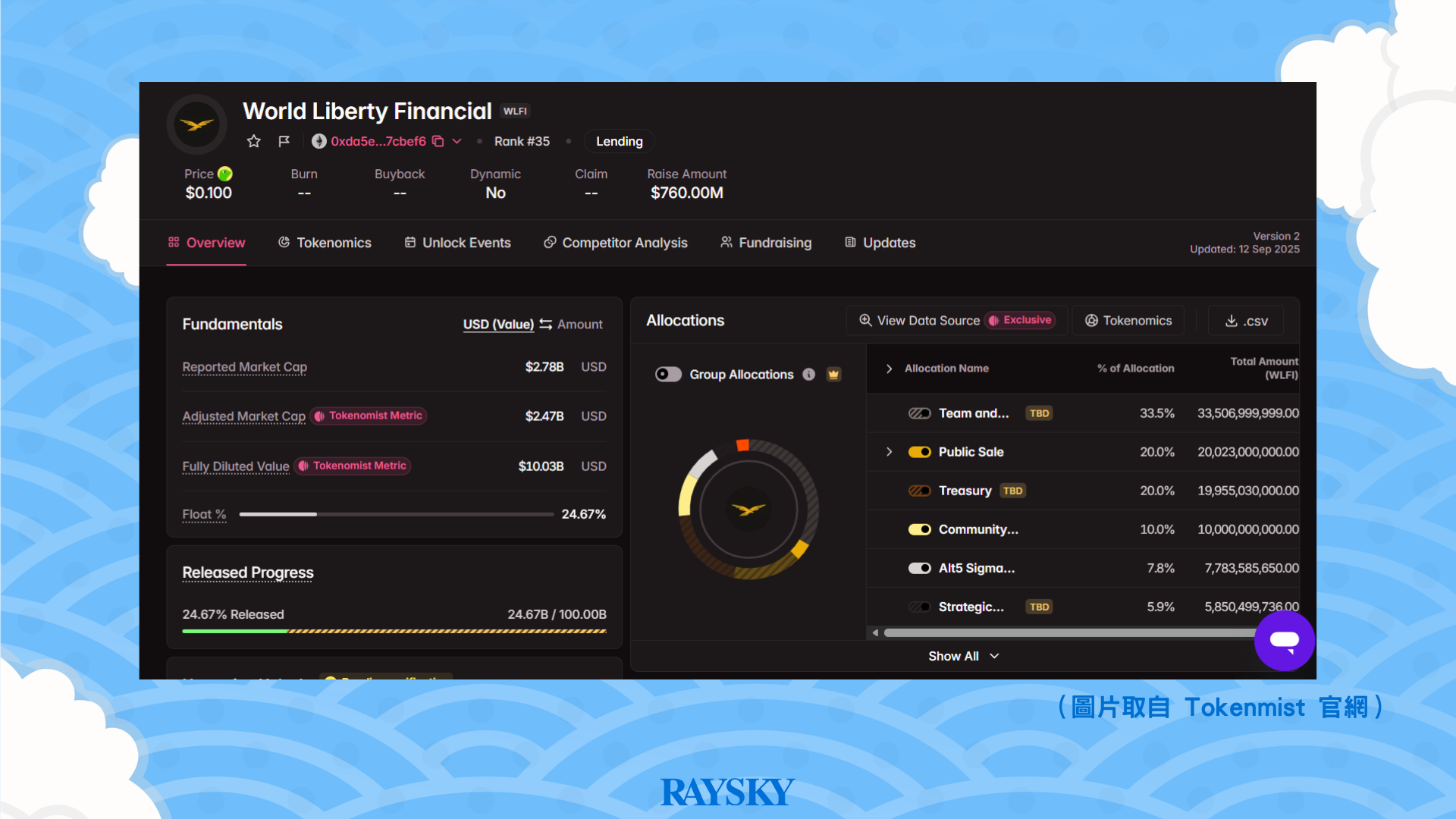Open Reported Market Cap definition
The width and height of the screenshot is (1456, 819).
point(244,367)
